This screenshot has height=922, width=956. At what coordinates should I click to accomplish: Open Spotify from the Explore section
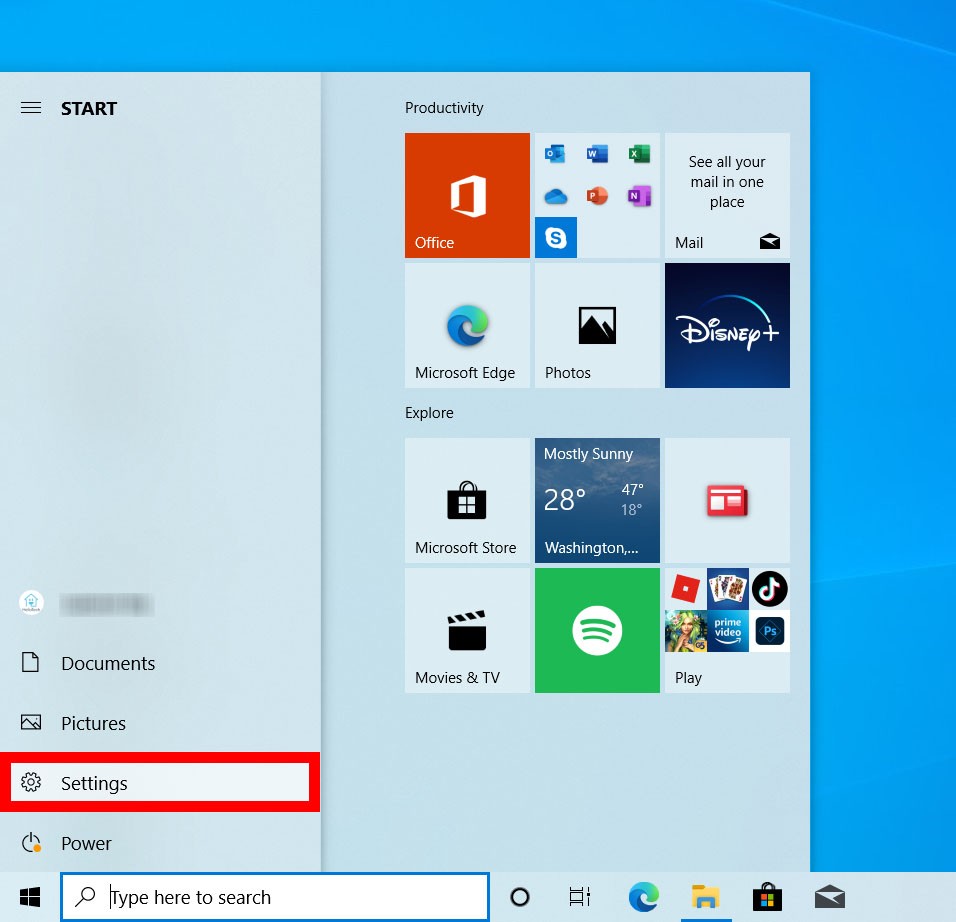[597, 630]
